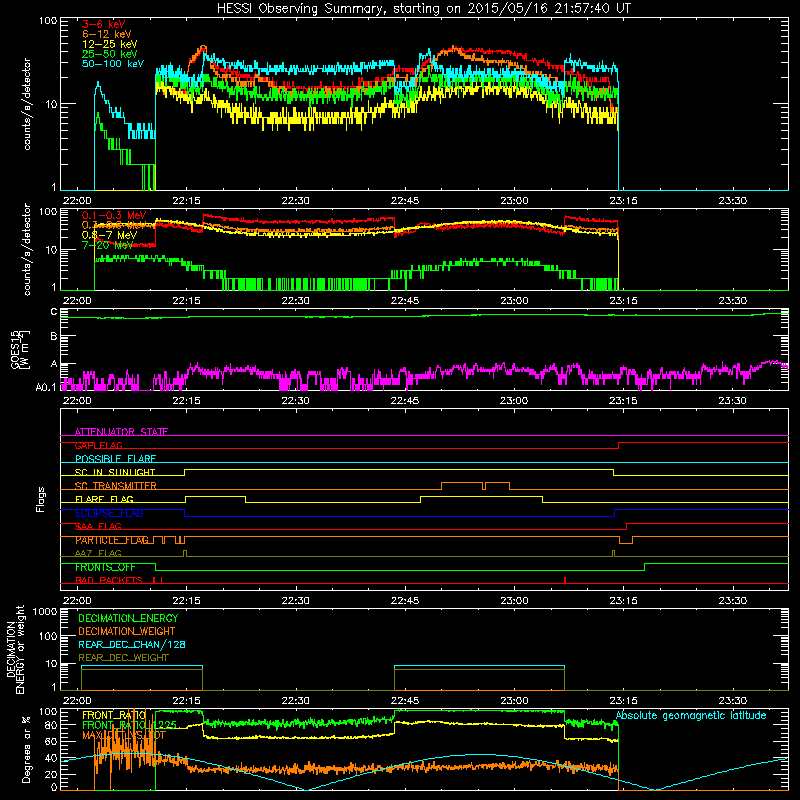The width and height of the screenshot is (800, 800).
Task: Click the SC_TRANSMITTER flag label
Action: click(x=116, y=486)
